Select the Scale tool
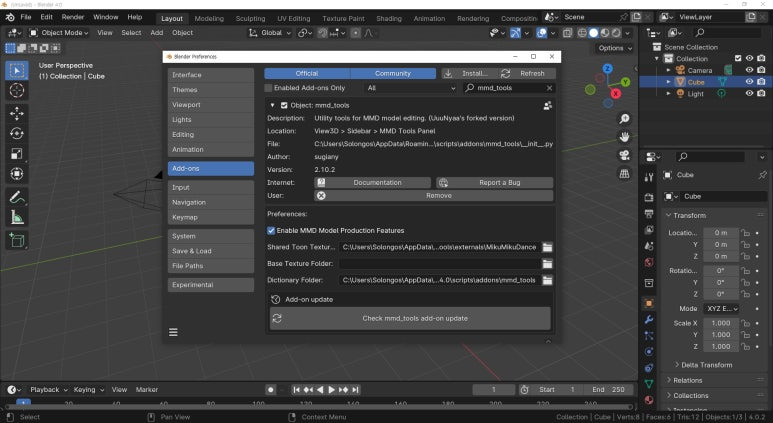This screenshot has height=423, width=773. pyautogui.click(x=17, y=154)
